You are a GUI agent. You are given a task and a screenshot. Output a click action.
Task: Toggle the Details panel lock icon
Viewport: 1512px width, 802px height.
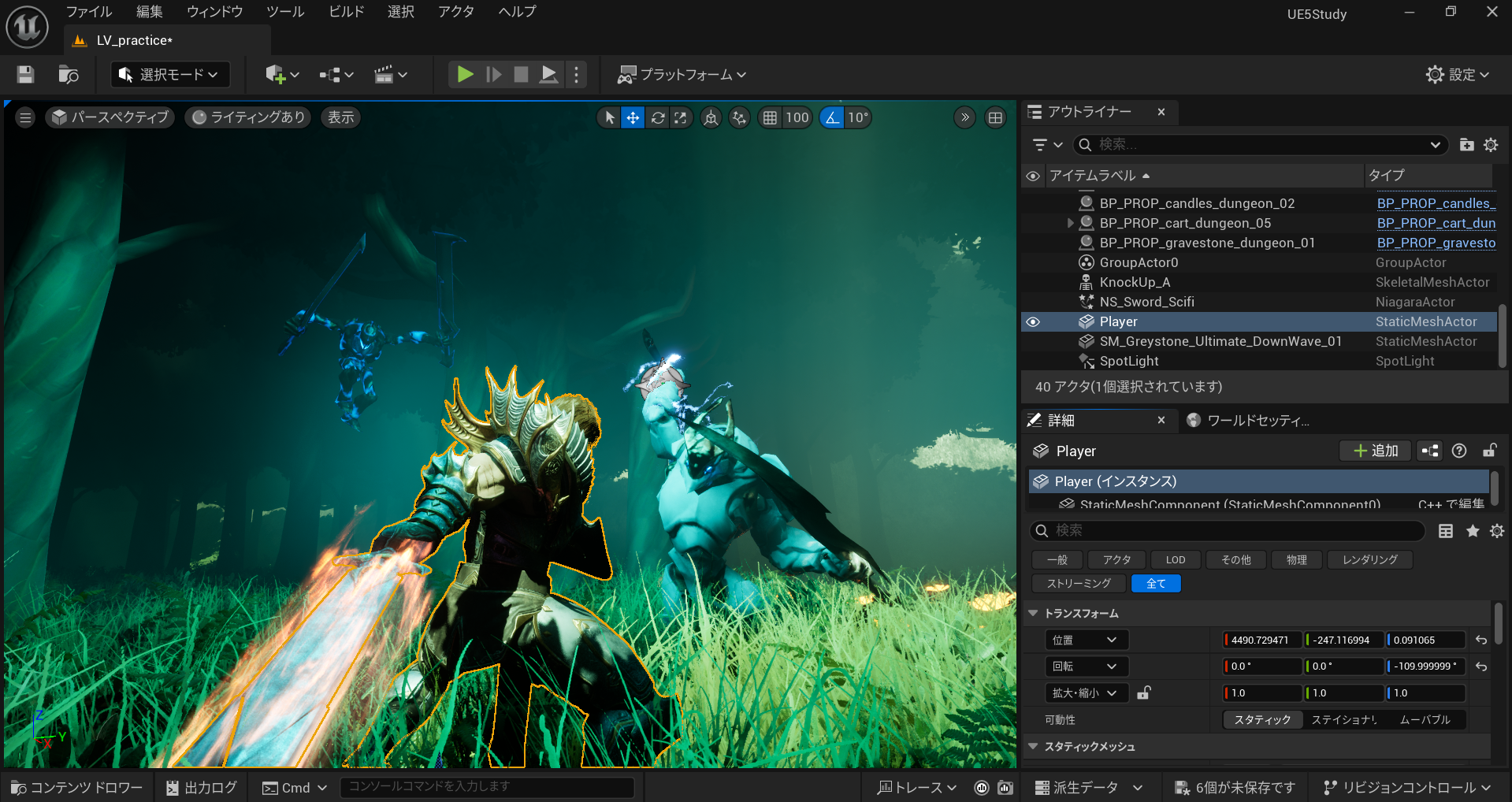1489,451
